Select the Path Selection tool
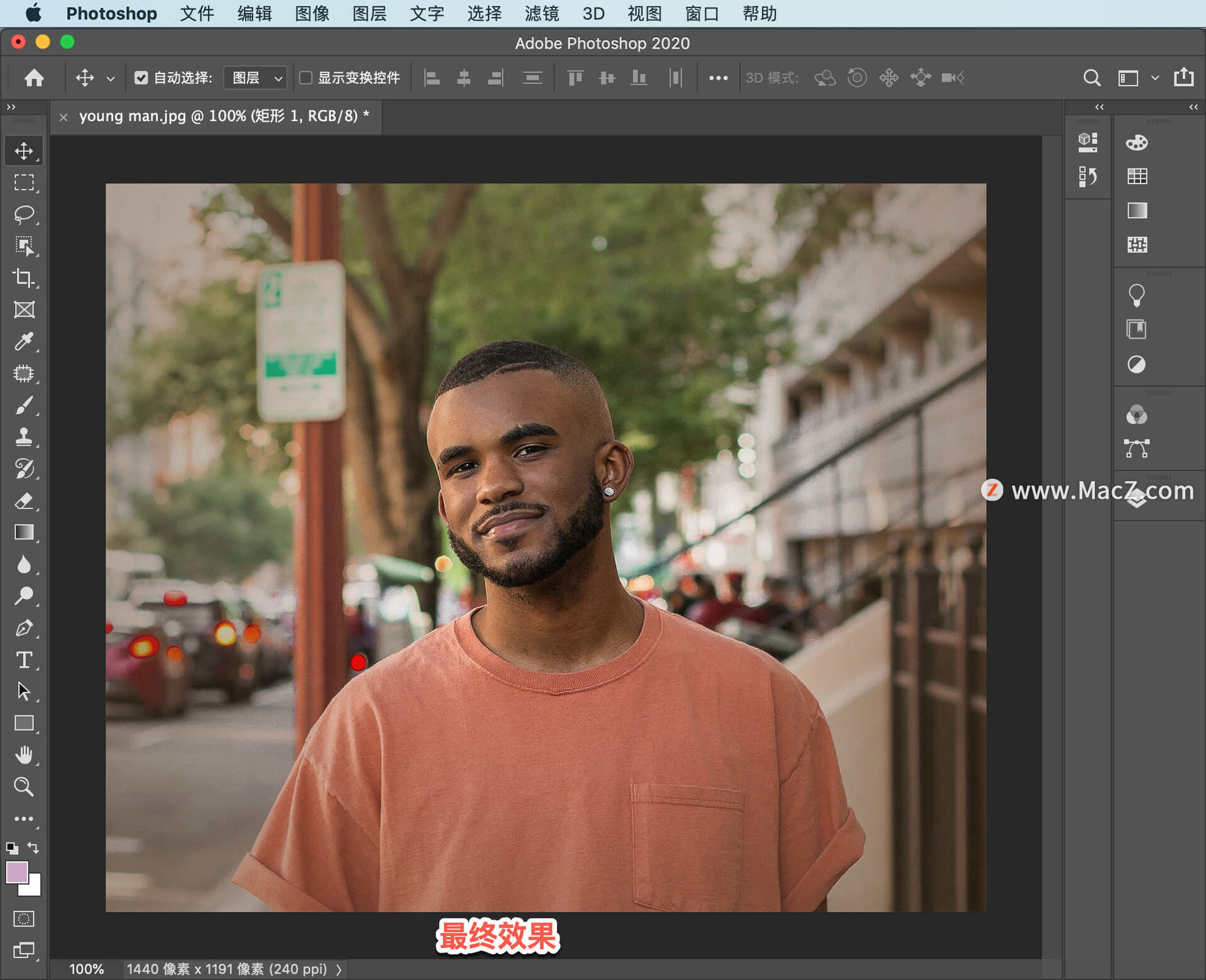 24,691
